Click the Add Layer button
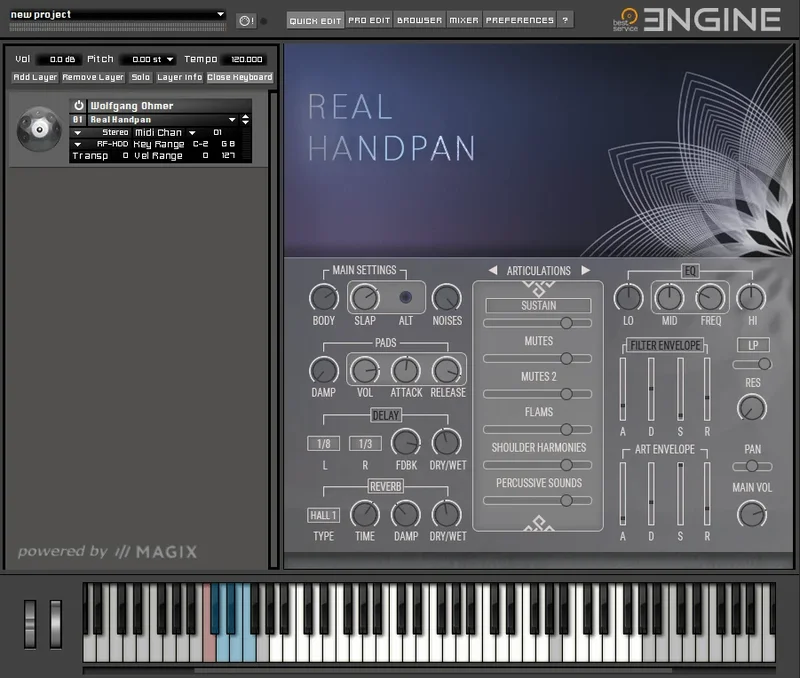800x678 pixels. 35,77
